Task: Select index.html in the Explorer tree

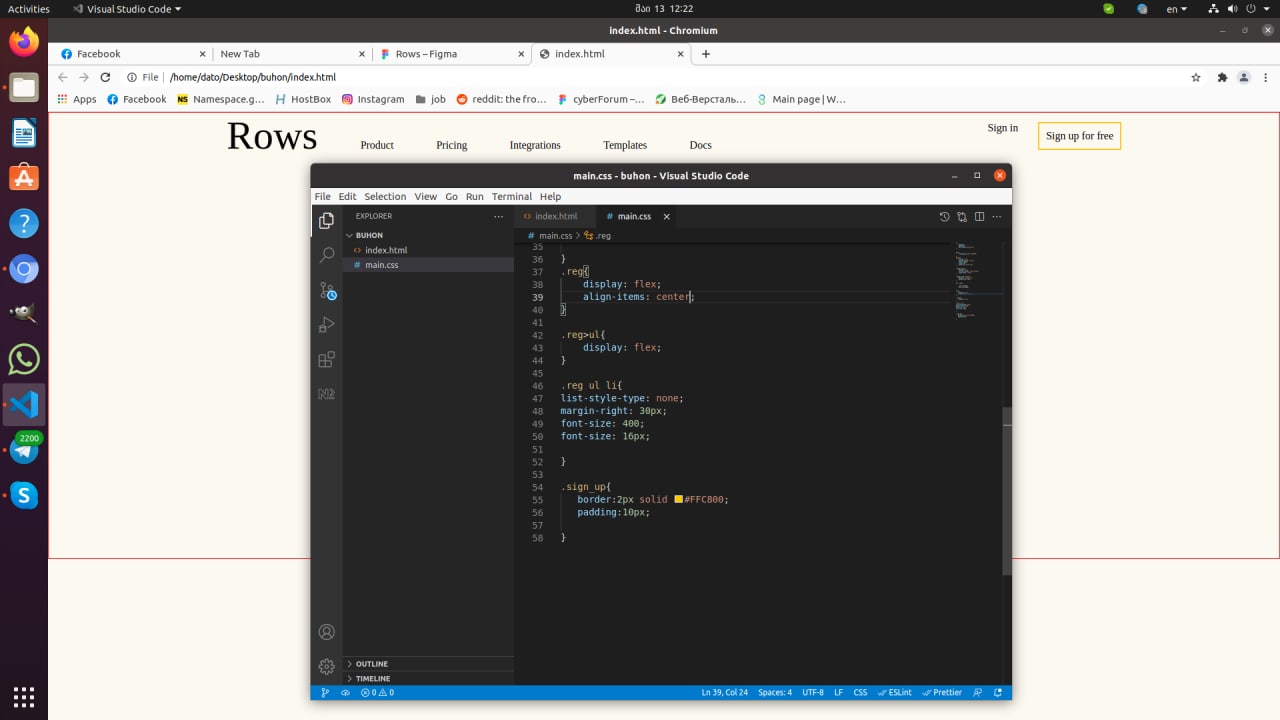Action: (428, 250)
